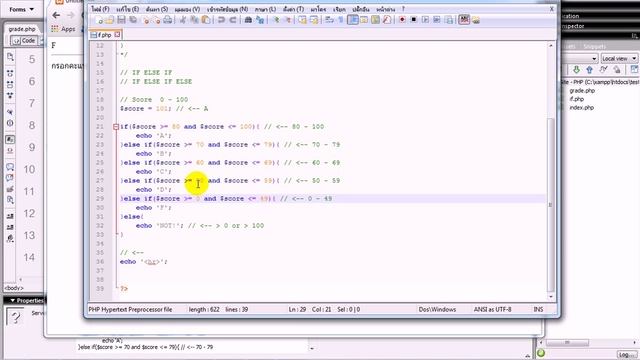The width and height of the screenshot is (640, 360).
Task: Open the ? help menu in Notepad++
Action: click(403, 9)
